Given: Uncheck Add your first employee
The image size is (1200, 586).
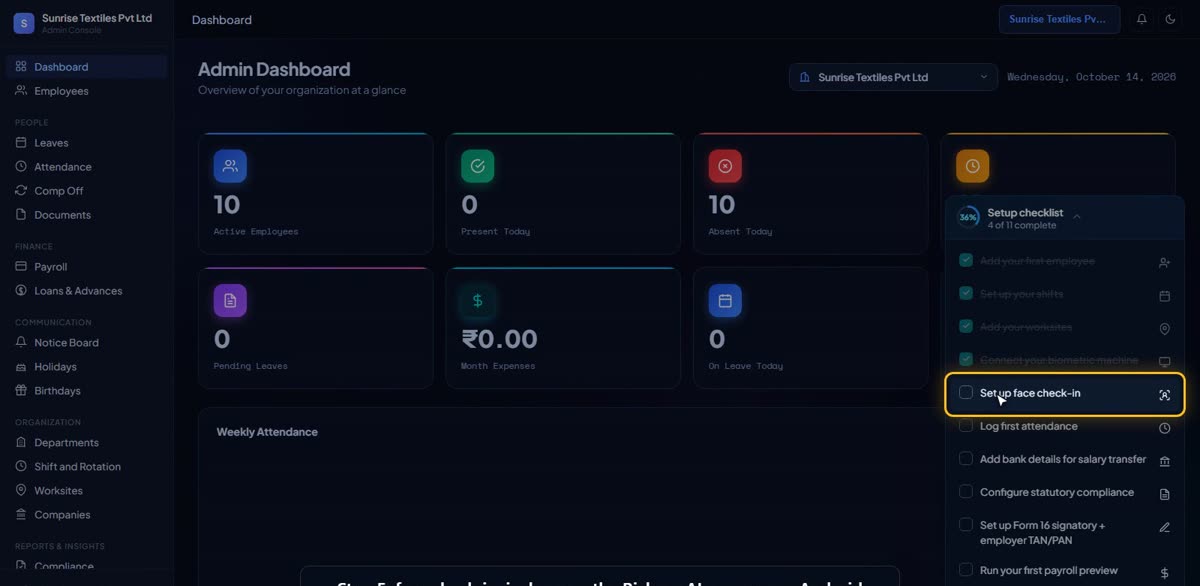Looking at the screenshot, I should [x=966, y=260].
